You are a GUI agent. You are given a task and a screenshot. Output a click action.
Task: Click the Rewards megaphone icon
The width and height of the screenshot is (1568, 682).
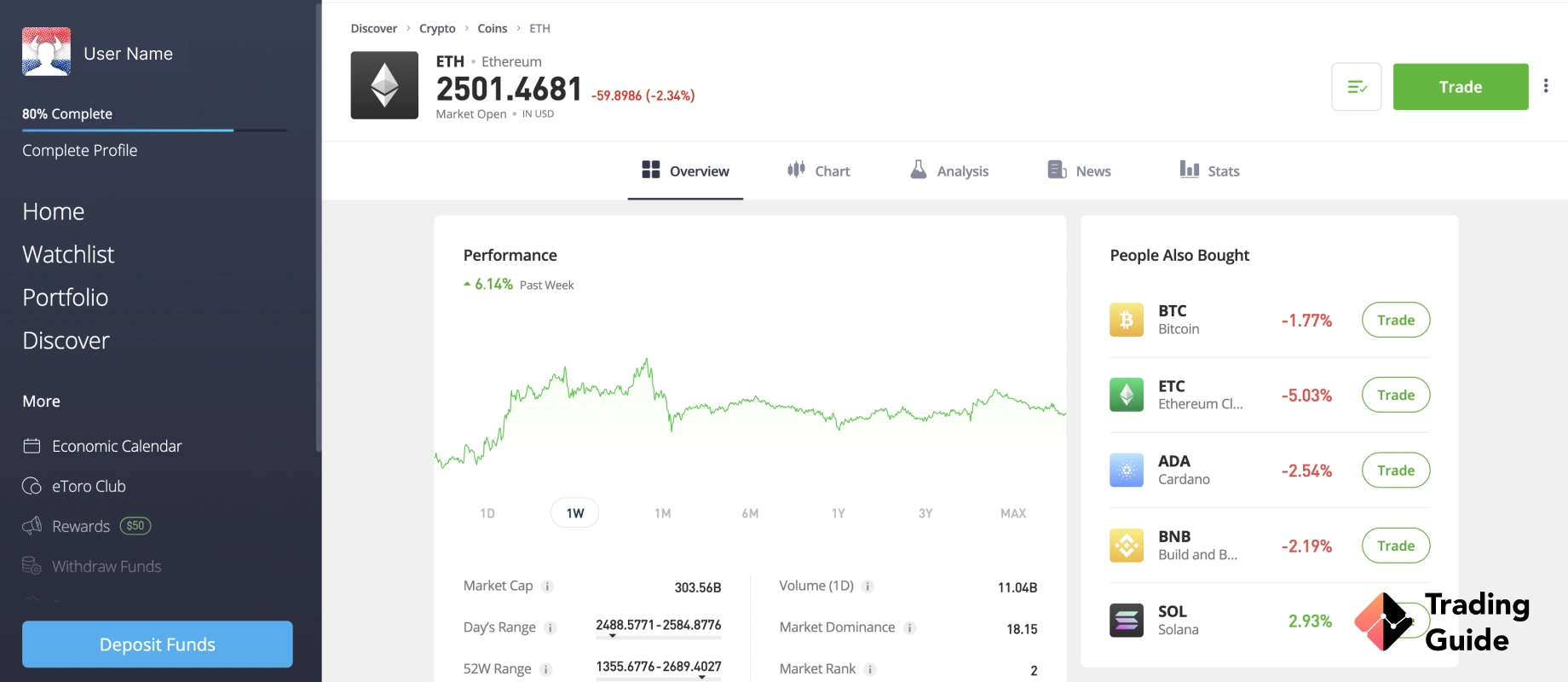point(32,526)
